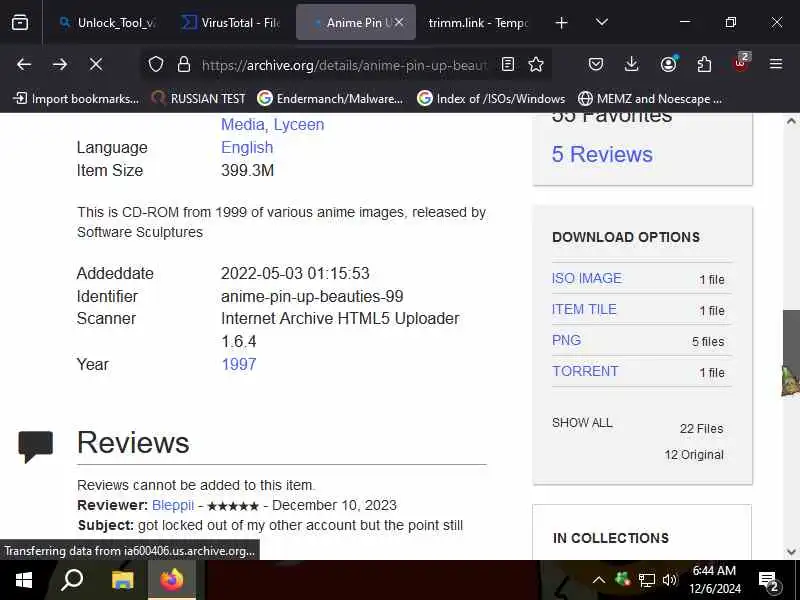Open Index of /ISOs/Windows bookmark
This screenshot has width=800, height=600.
pos(491,98)
